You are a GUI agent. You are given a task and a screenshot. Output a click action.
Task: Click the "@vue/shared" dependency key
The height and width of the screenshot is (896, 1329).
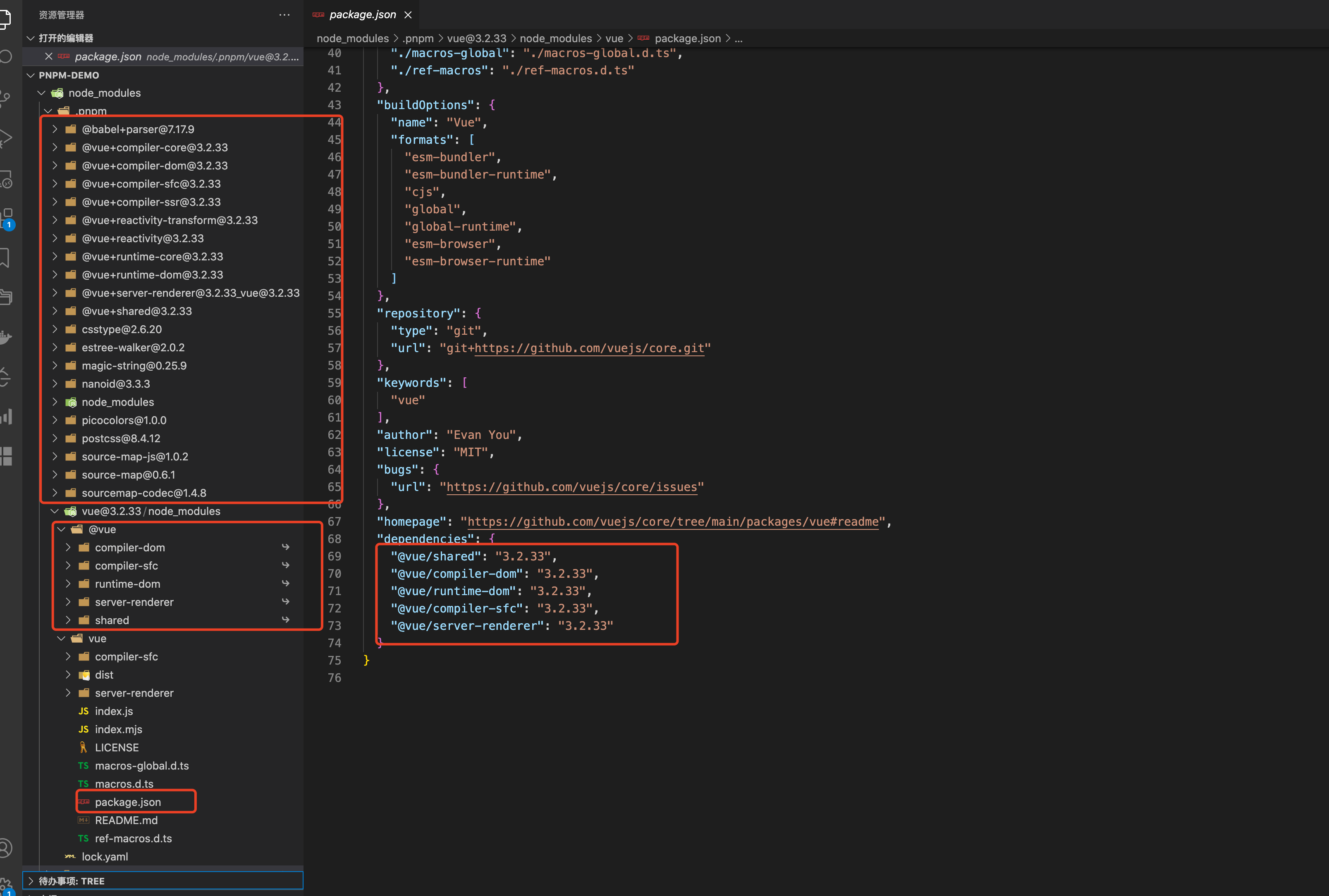click(435, 556)
